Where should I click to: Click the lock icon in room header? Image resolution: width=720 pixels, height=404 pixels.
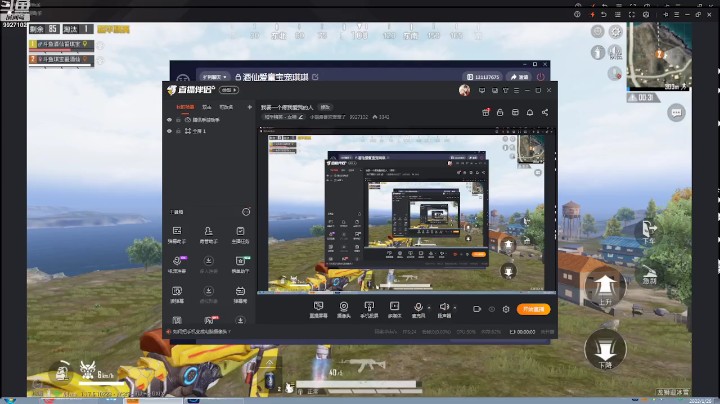(500, 112)
